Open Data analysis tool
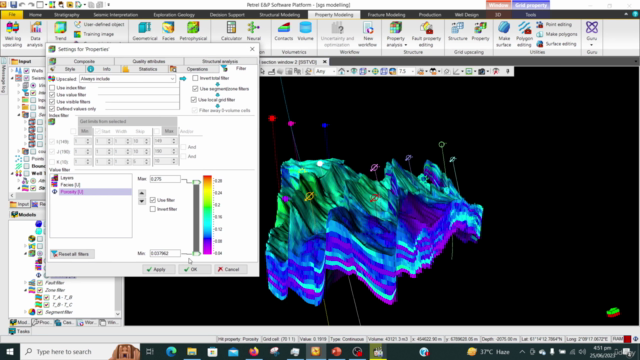 coord(36,34)
